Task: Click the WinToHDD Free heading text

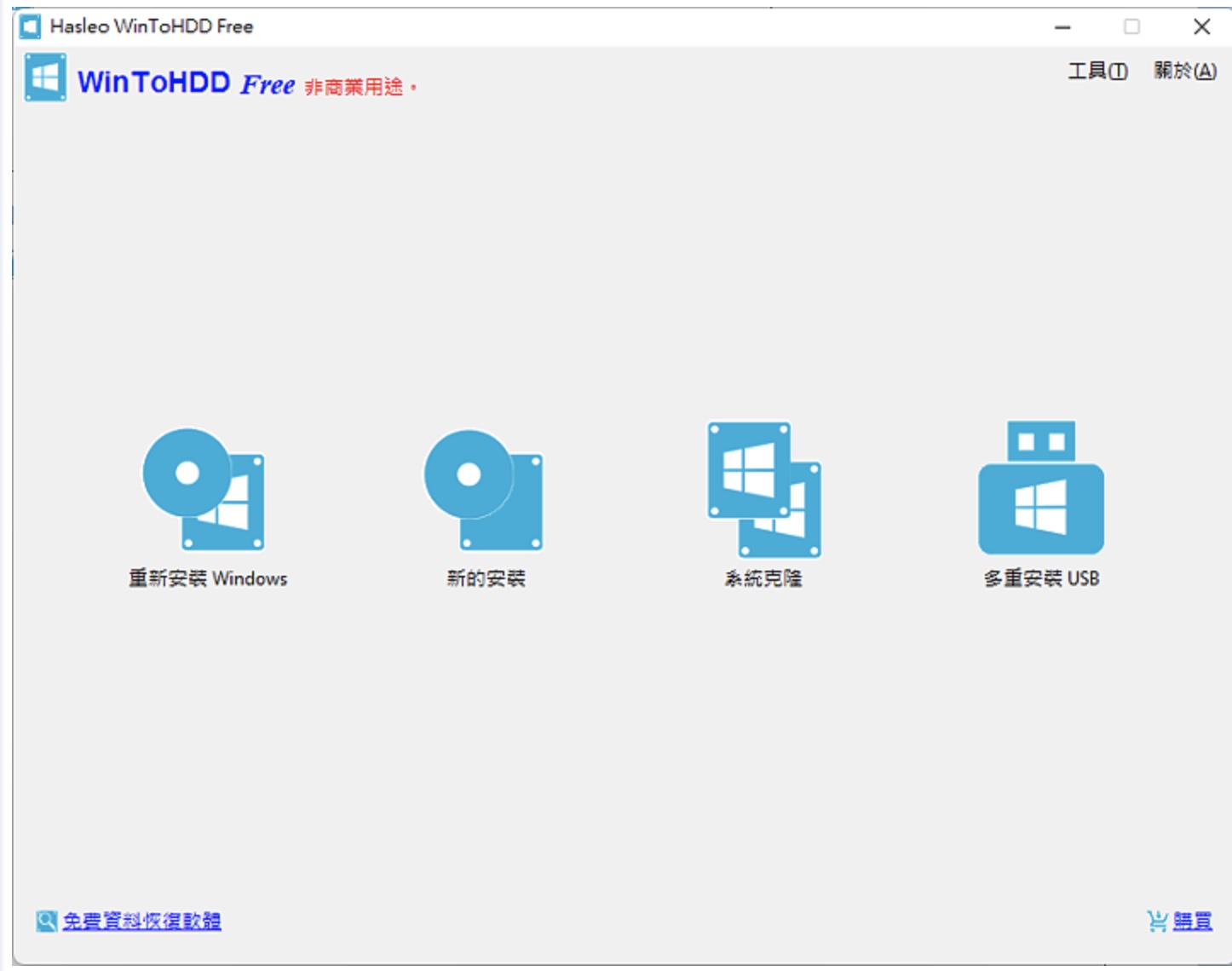Action: click(x=186, y=83)
